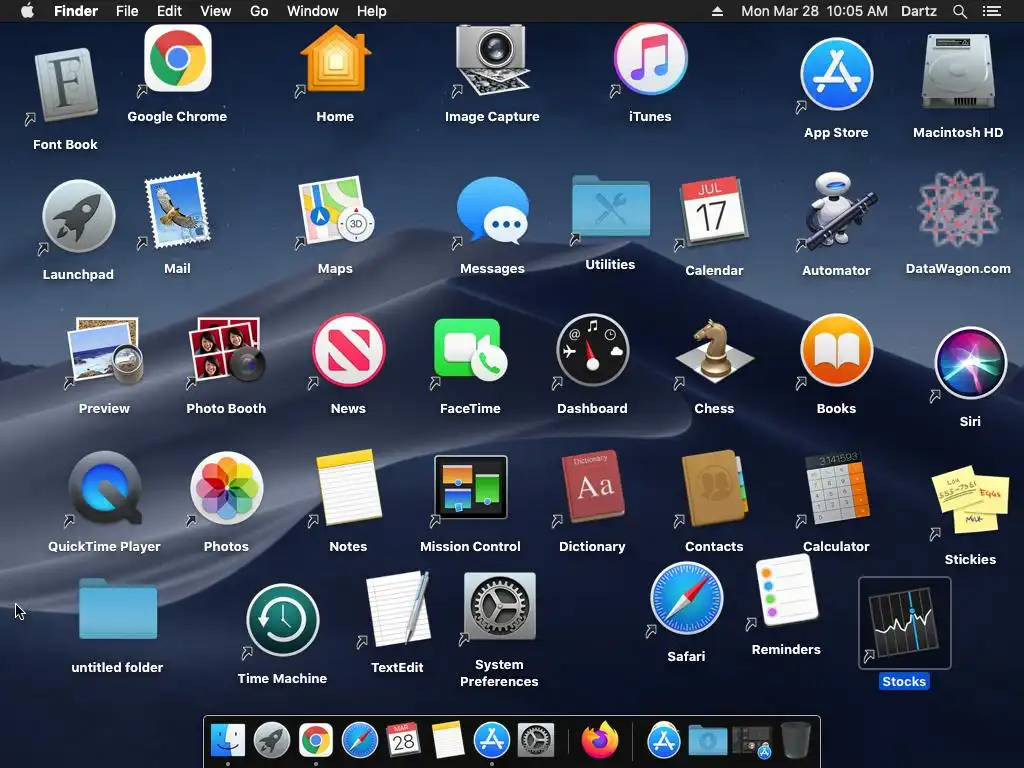Select the Time Machine desktop icon
This screenshot has height=768, width=1024.
tap(283, 620)
